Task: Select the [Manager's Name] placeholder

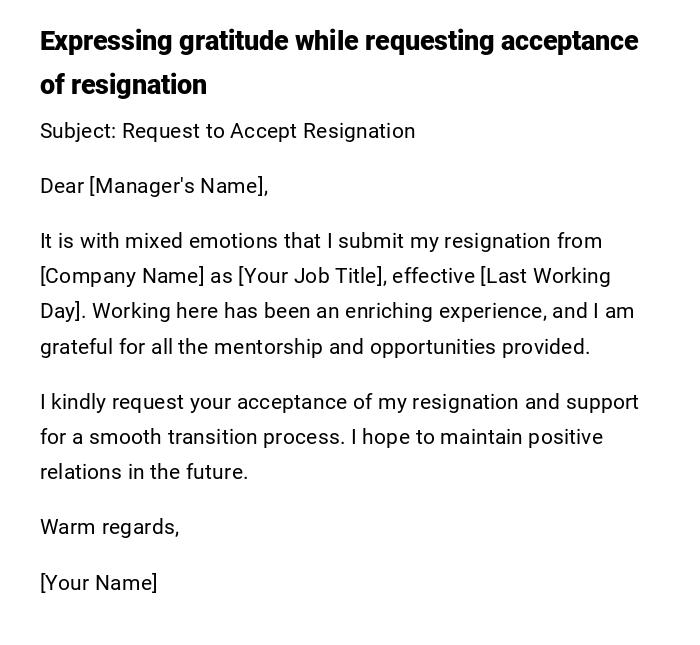Action: tap(178, 186)
